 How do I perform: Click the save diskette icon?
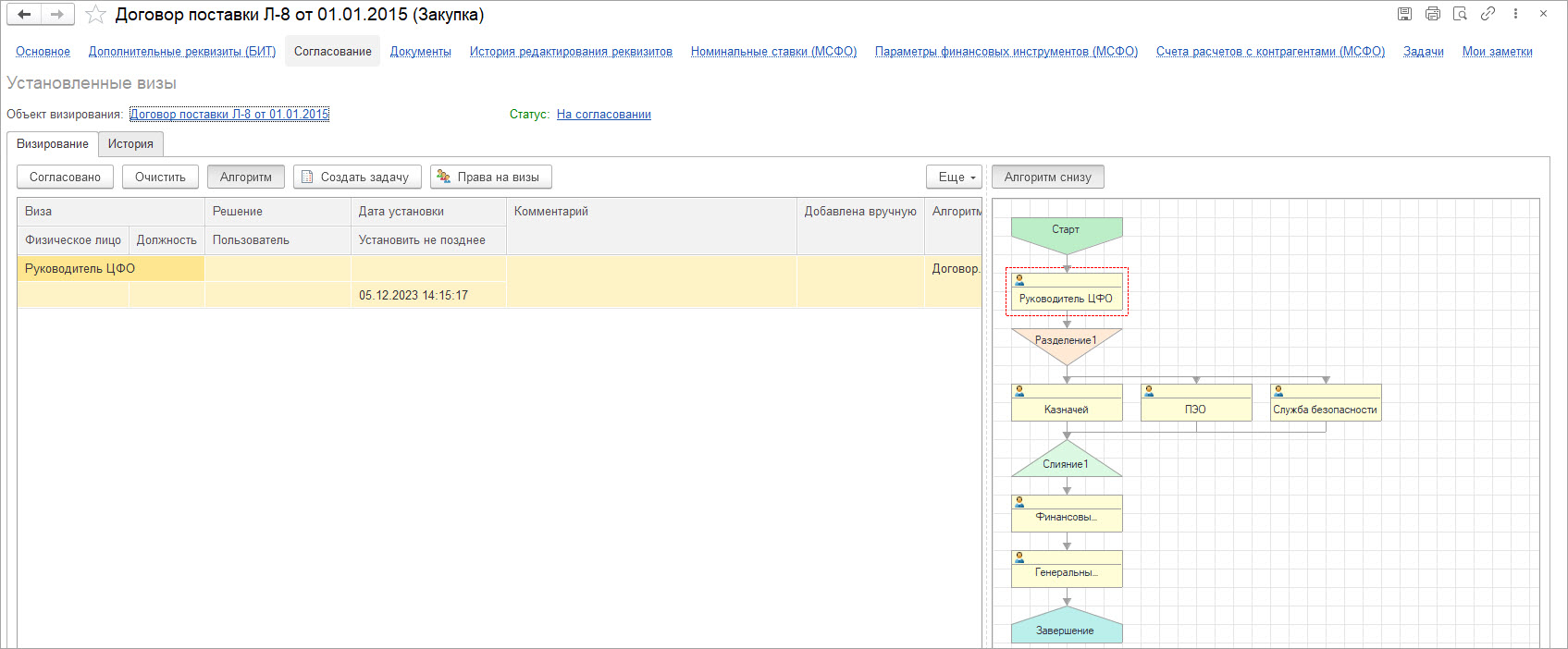tap(1404, 14)
